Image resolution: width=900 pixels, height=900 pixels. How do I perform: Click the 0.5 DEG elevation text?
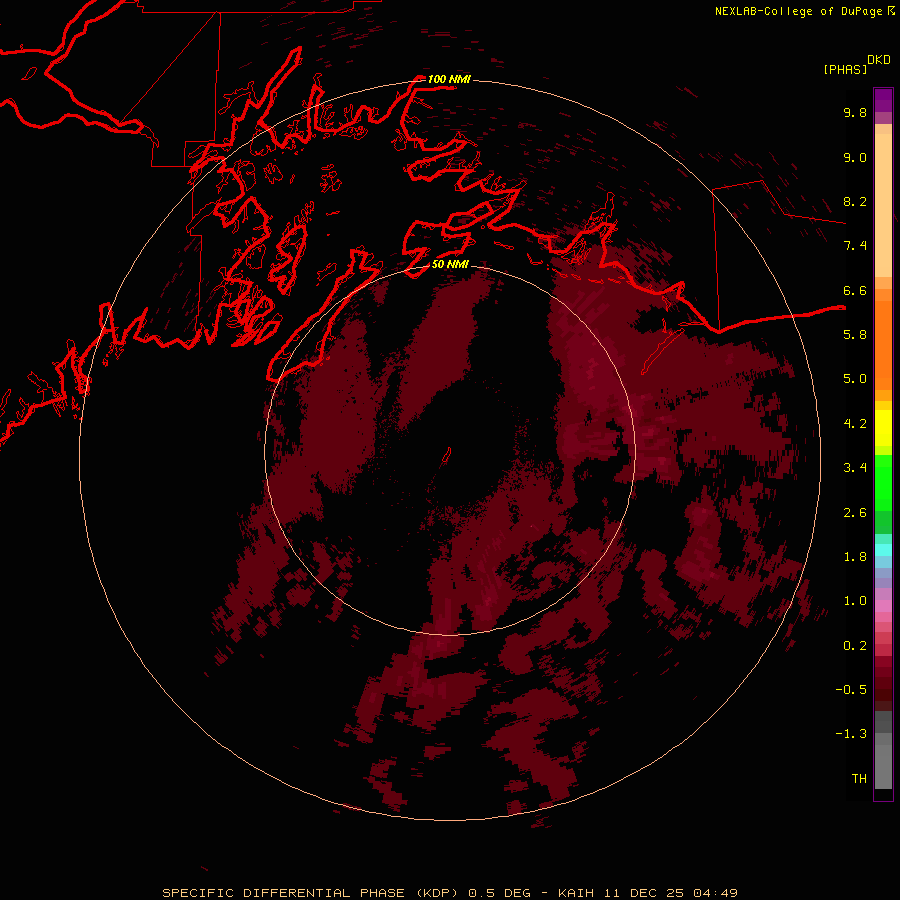tap(501, 893)
